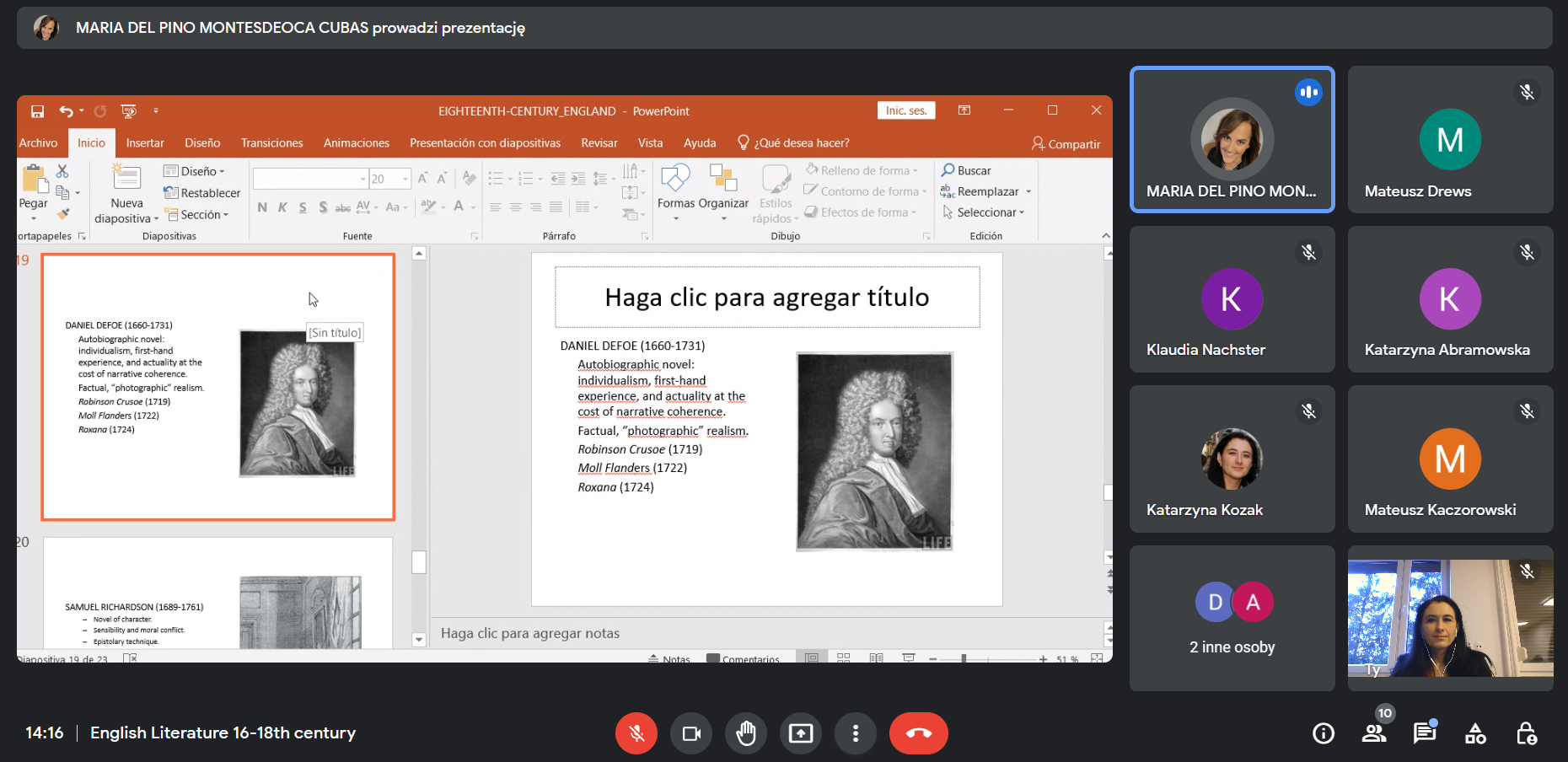Toggle bold N formatting
Image resolution: width=1568 pixels, height=762 pixels.
click(x=262, y=207)
